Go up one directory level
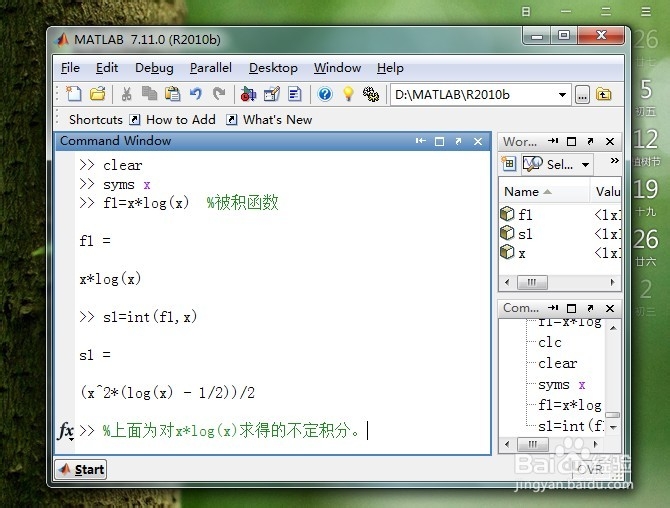 (x=603, y=94)
